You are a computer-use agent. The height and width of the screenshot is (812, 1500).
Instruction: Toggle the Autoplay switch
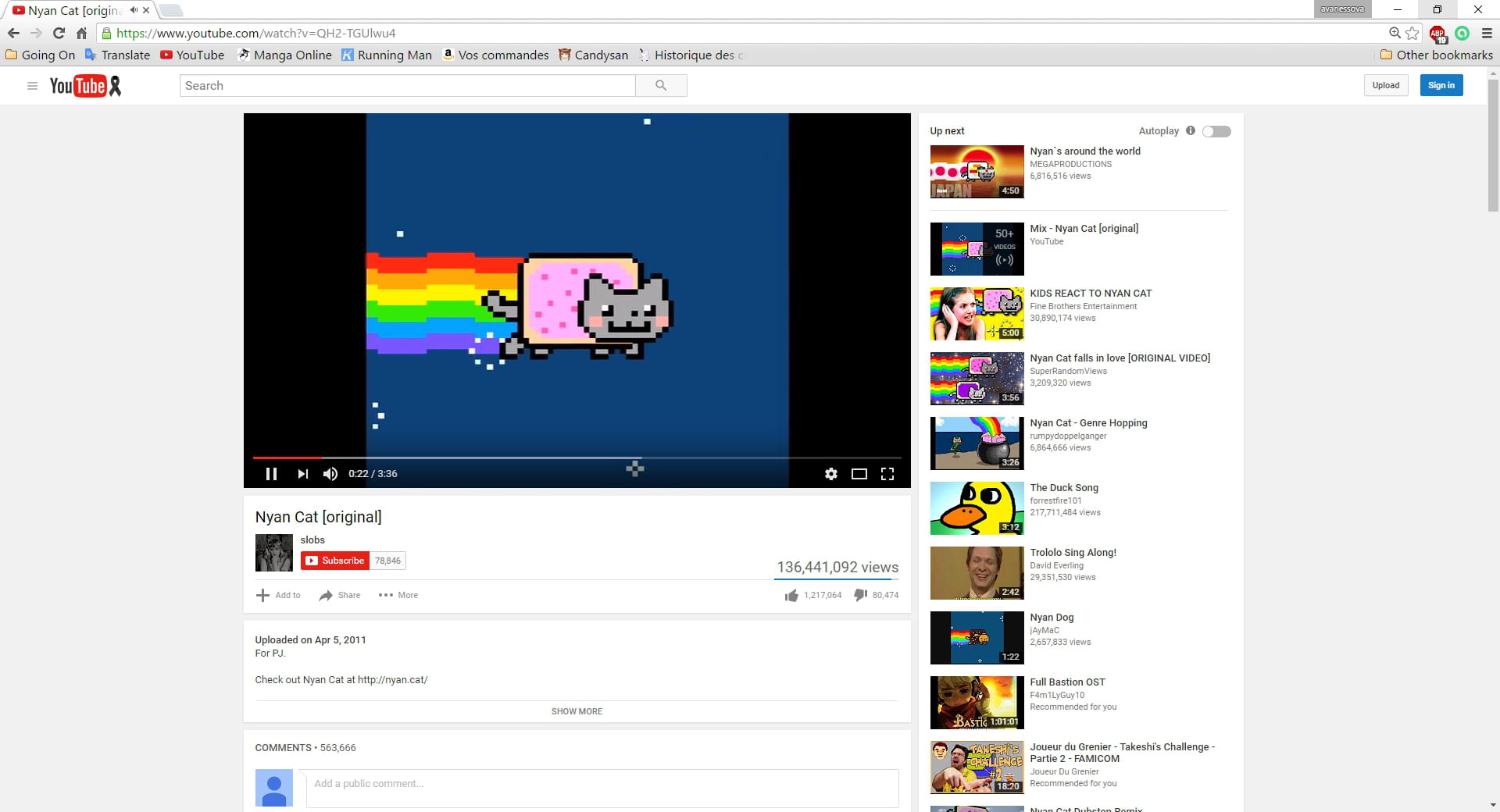point(1216,131)
